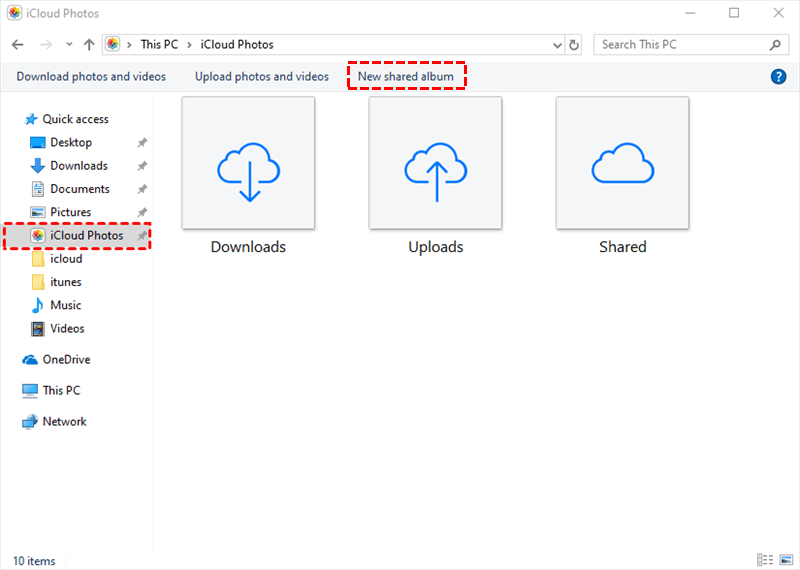
Task: Select This PC in the address breadcrumb
Action: click(160, 44)
